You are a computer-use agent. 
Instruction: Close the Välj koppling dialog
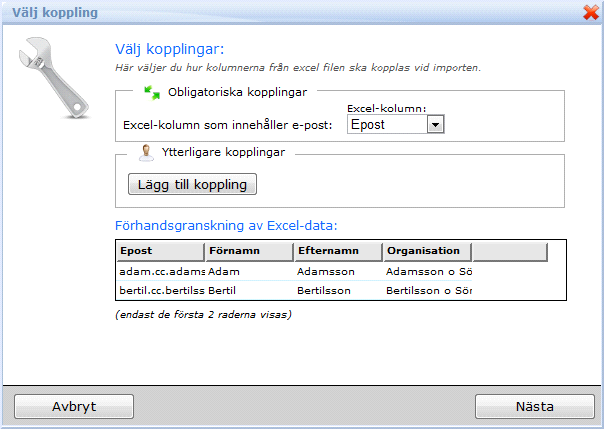coord(590,12)
